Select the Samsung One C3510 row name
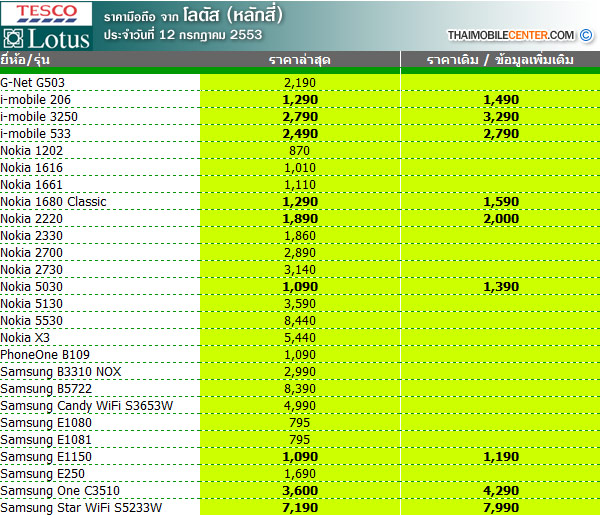The width and height of the screenshot is (600, 515). 60,491
